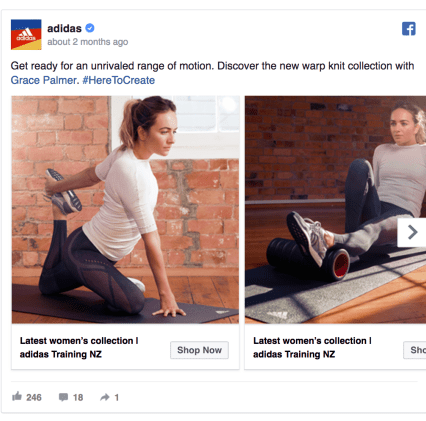
Task: Open the kneeling stretch product image
Action: tap(125, 210)
